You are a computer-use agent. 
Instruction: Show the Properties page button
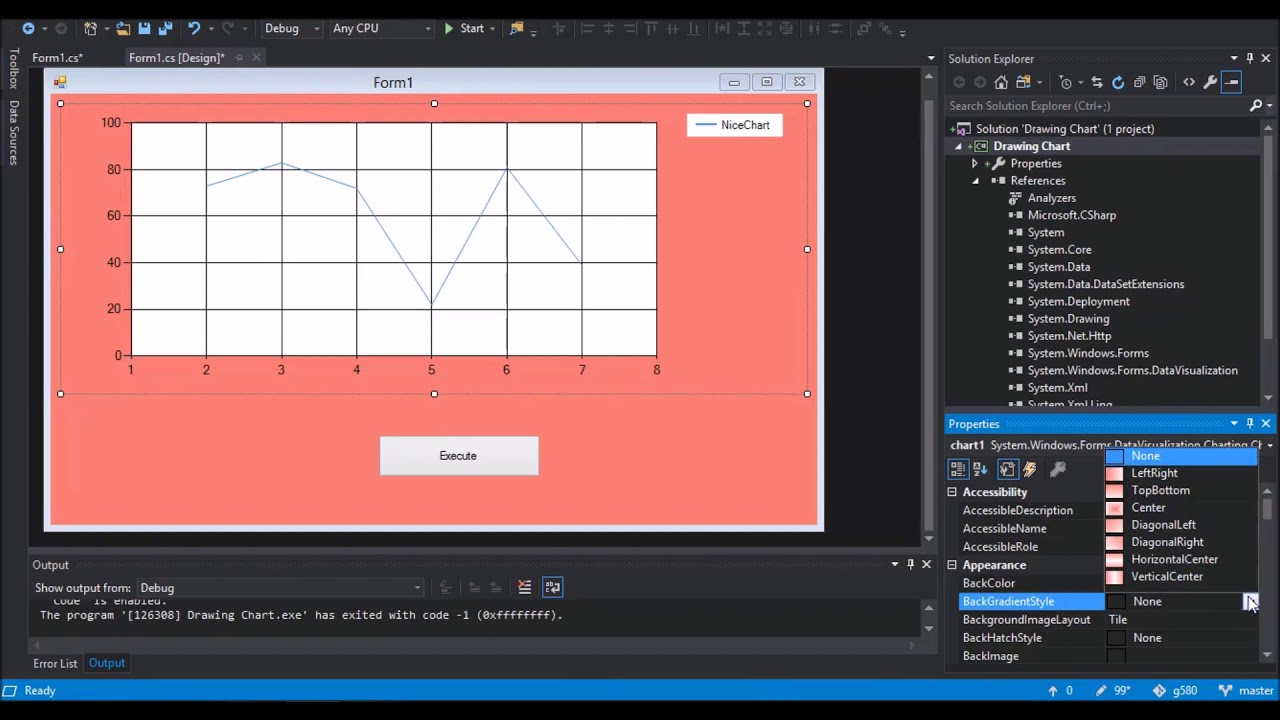click(x=1007, y=469)
